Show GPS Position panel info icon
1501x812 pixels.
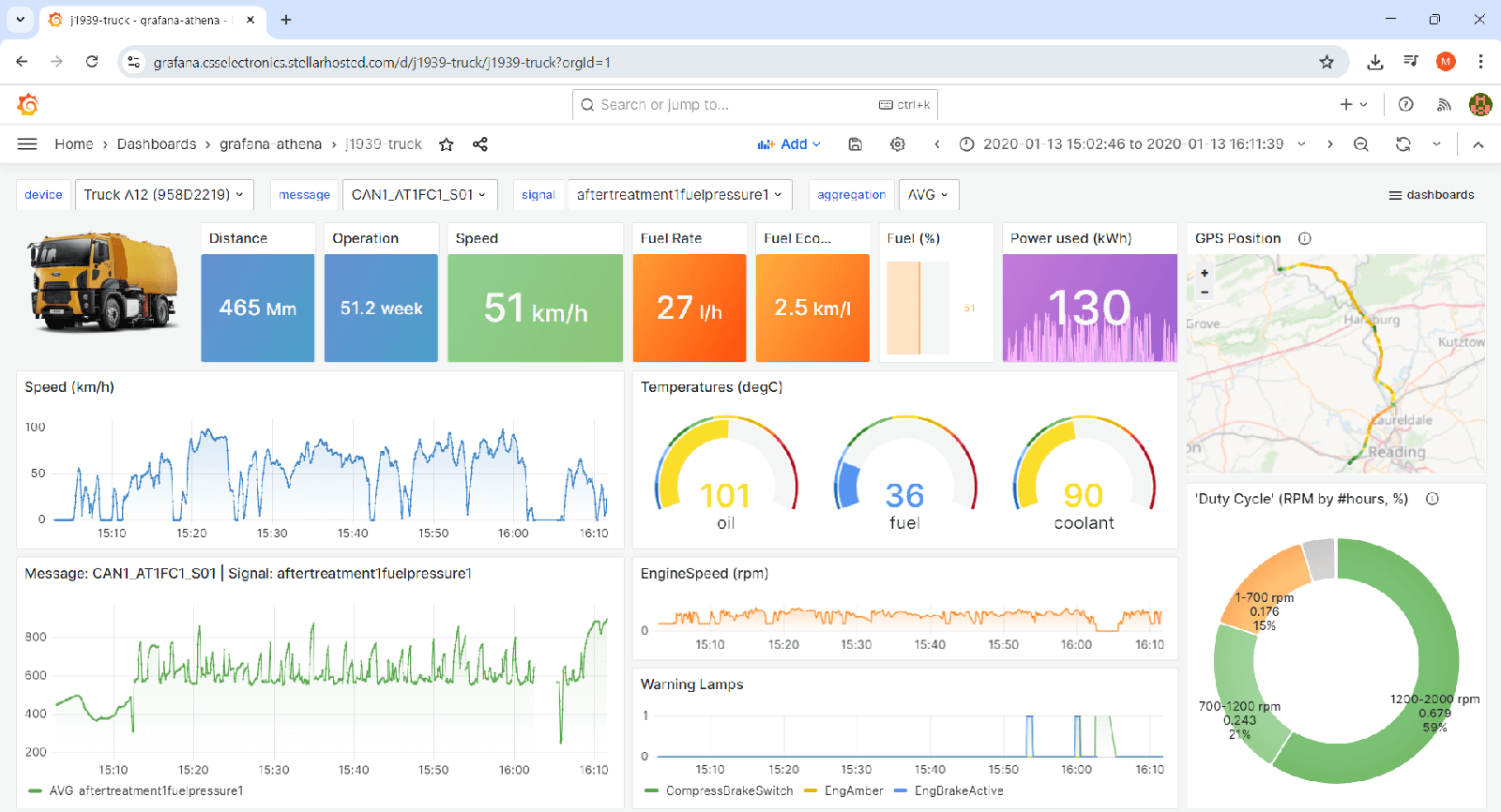[x=1304, y=238]
